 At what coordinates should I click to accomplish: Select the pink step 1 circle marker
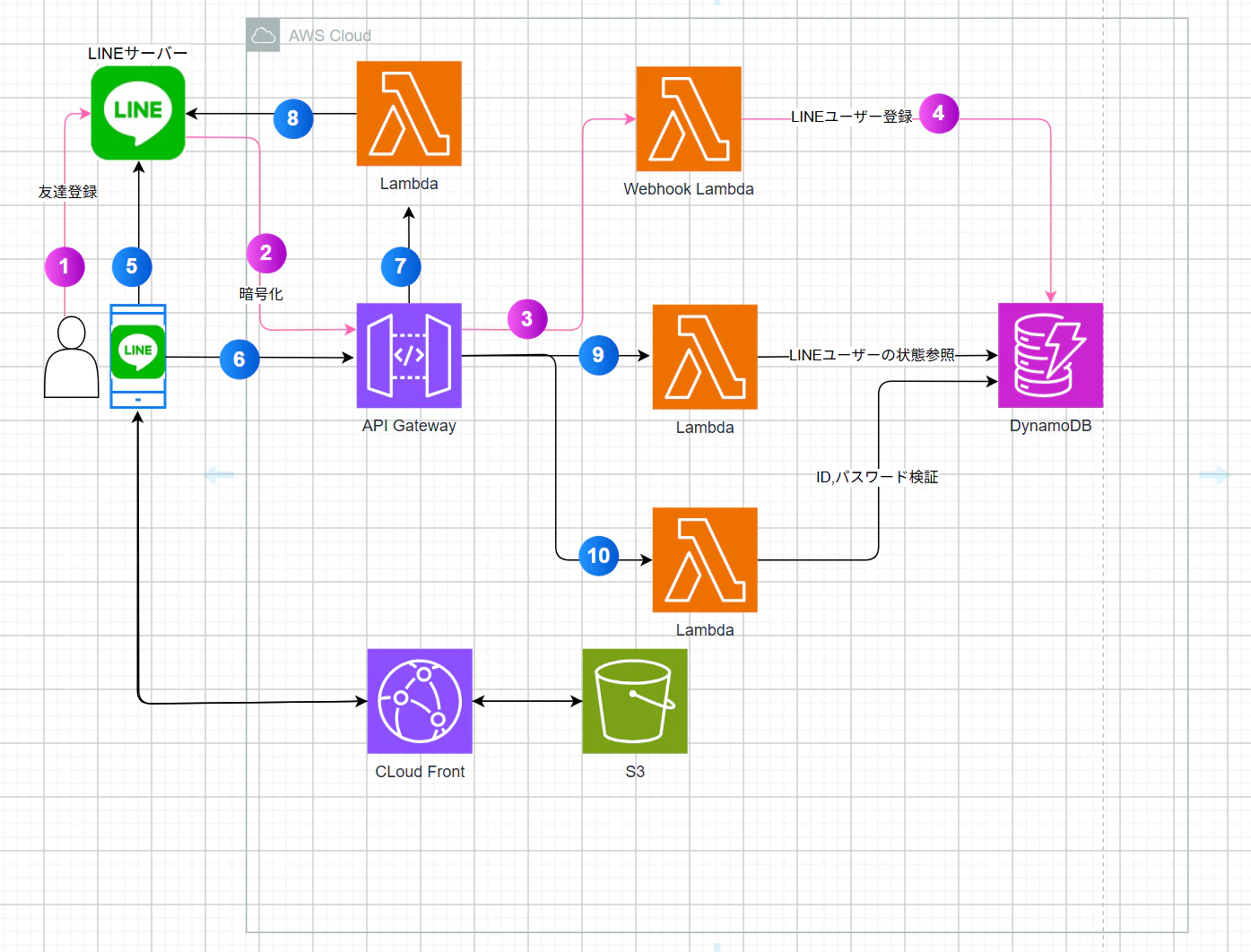65,267
